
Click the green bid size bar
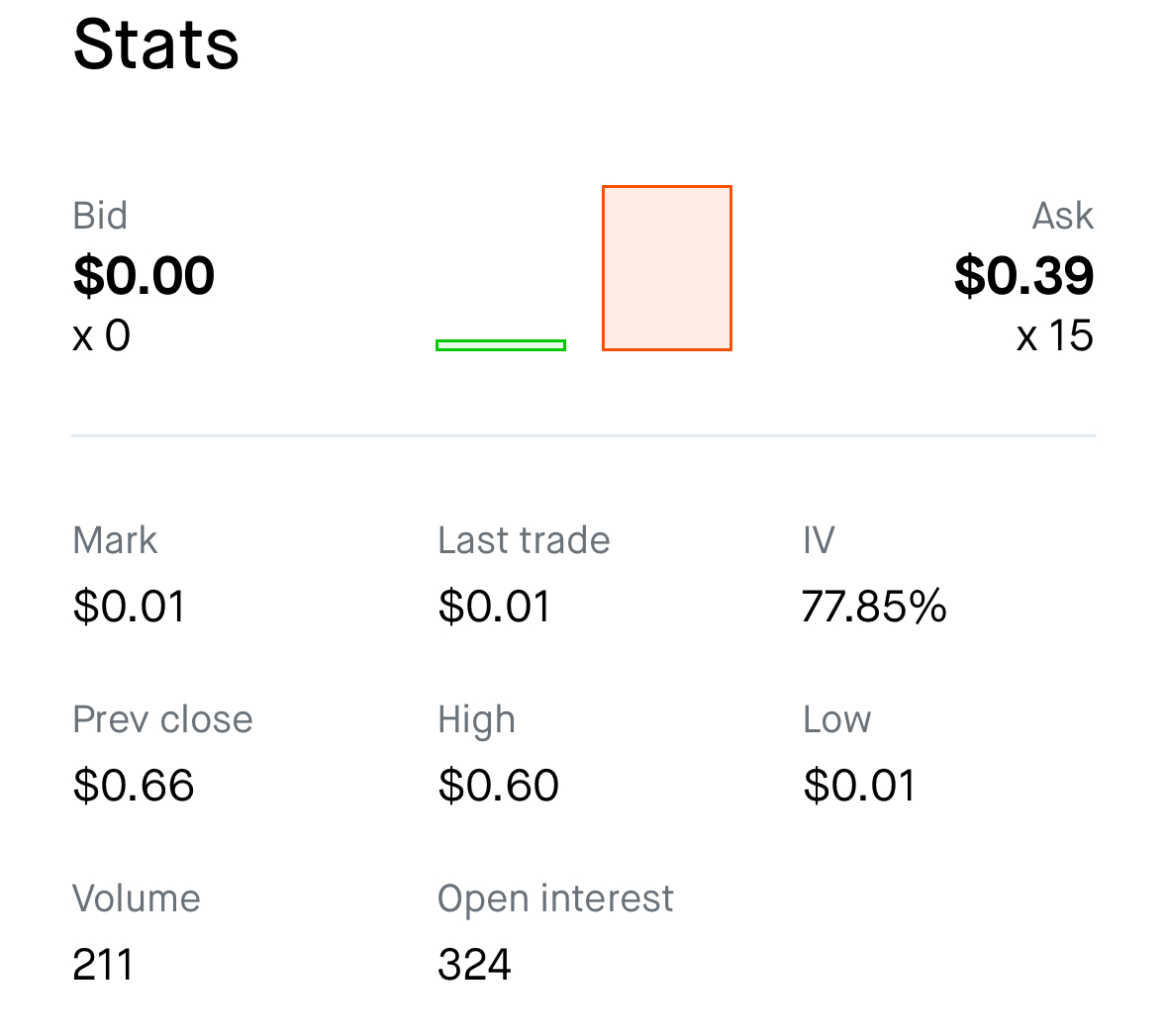pyautogui.click(x=501, y=345)
